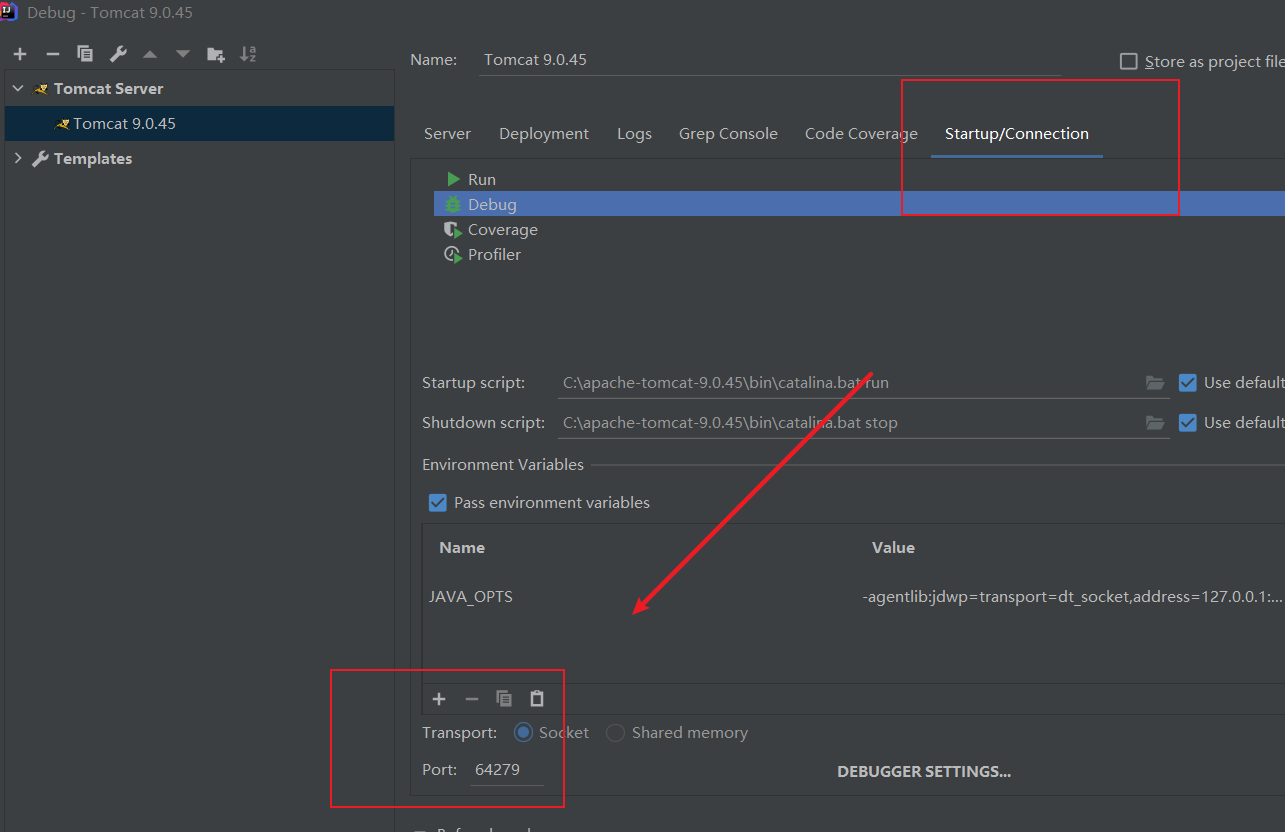Screen dimensions: 1285x832
Task: Open DEBUGGER SETTINGS link
Action: click(924, 772)
